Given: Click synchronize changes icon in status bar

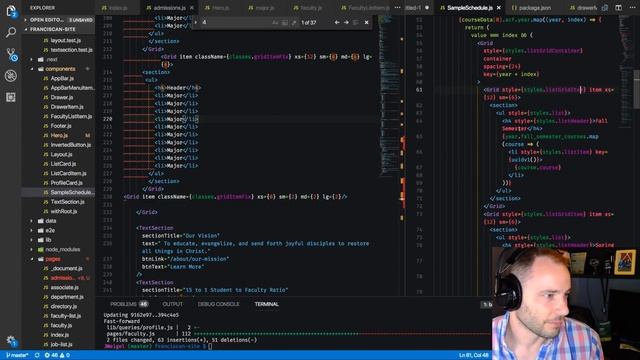Looking at the screenshot, I should pos(37,355).
